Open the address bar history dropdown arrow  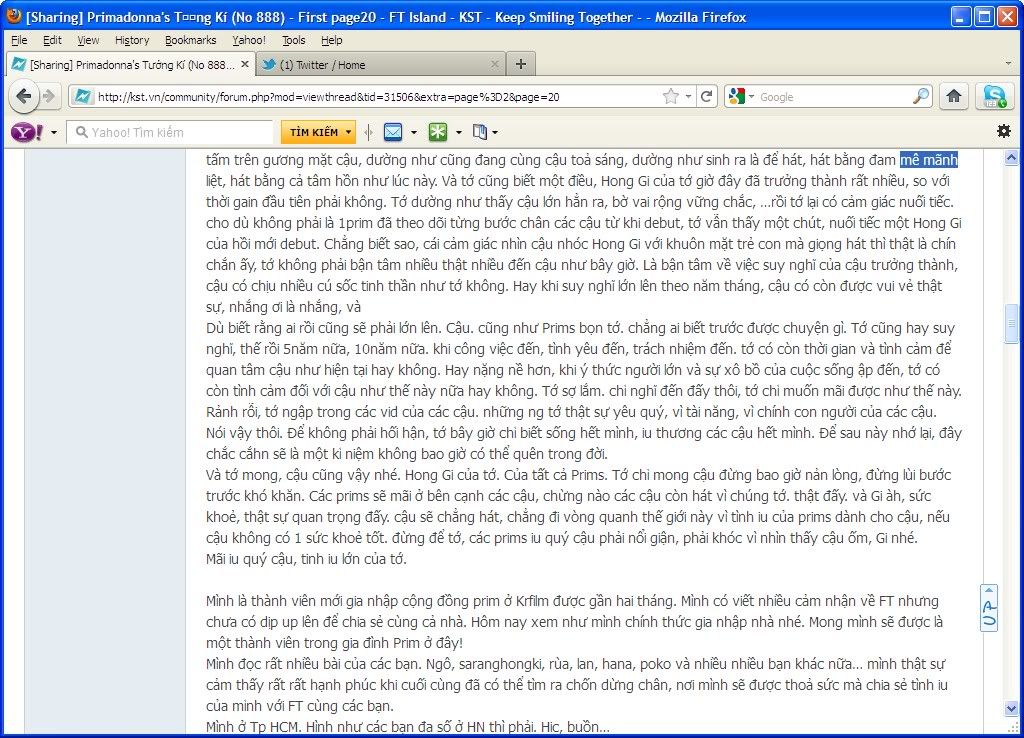coord(688,97)
